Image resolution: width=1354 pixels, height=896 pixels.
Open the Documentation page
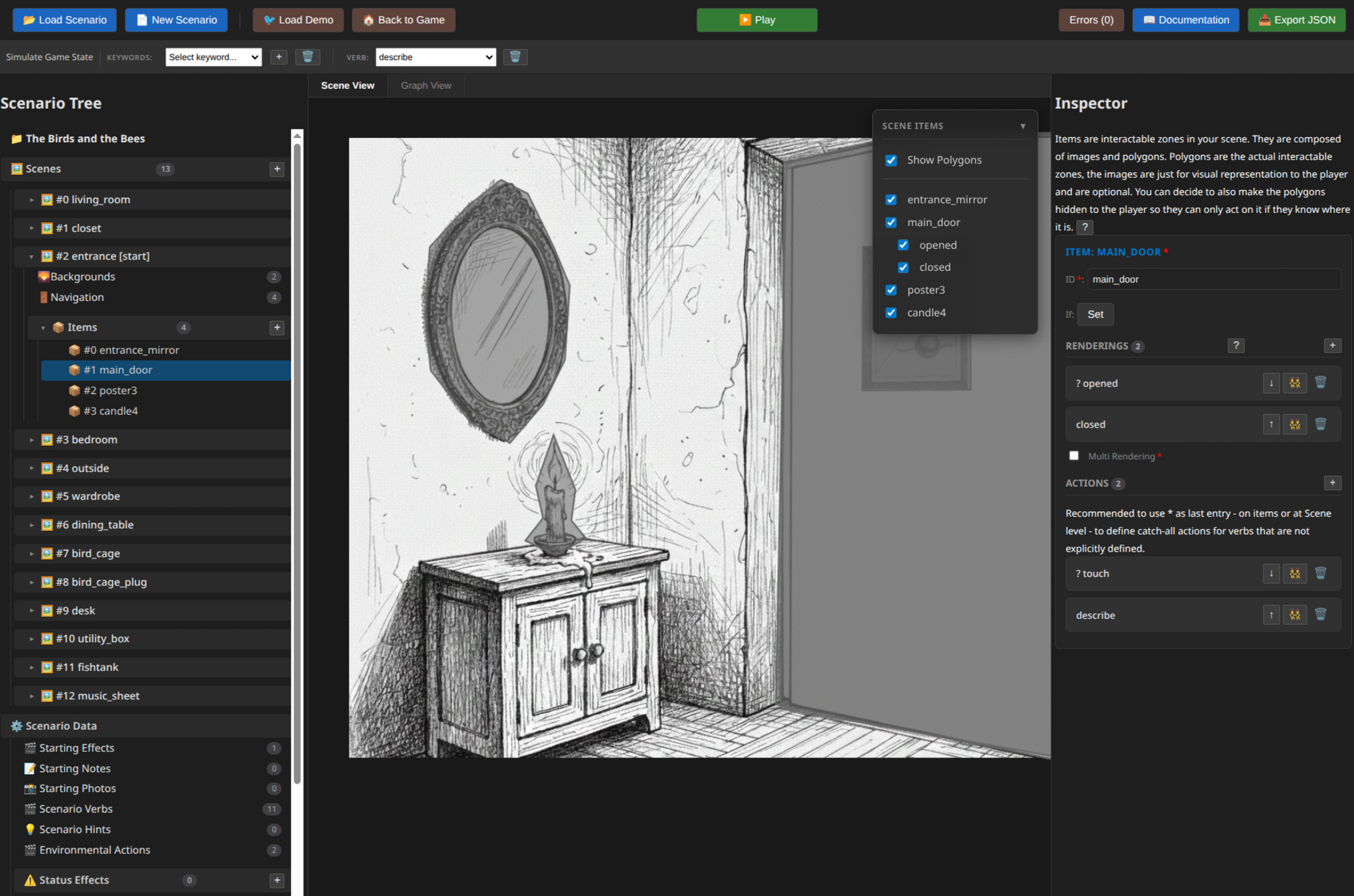1186,20
